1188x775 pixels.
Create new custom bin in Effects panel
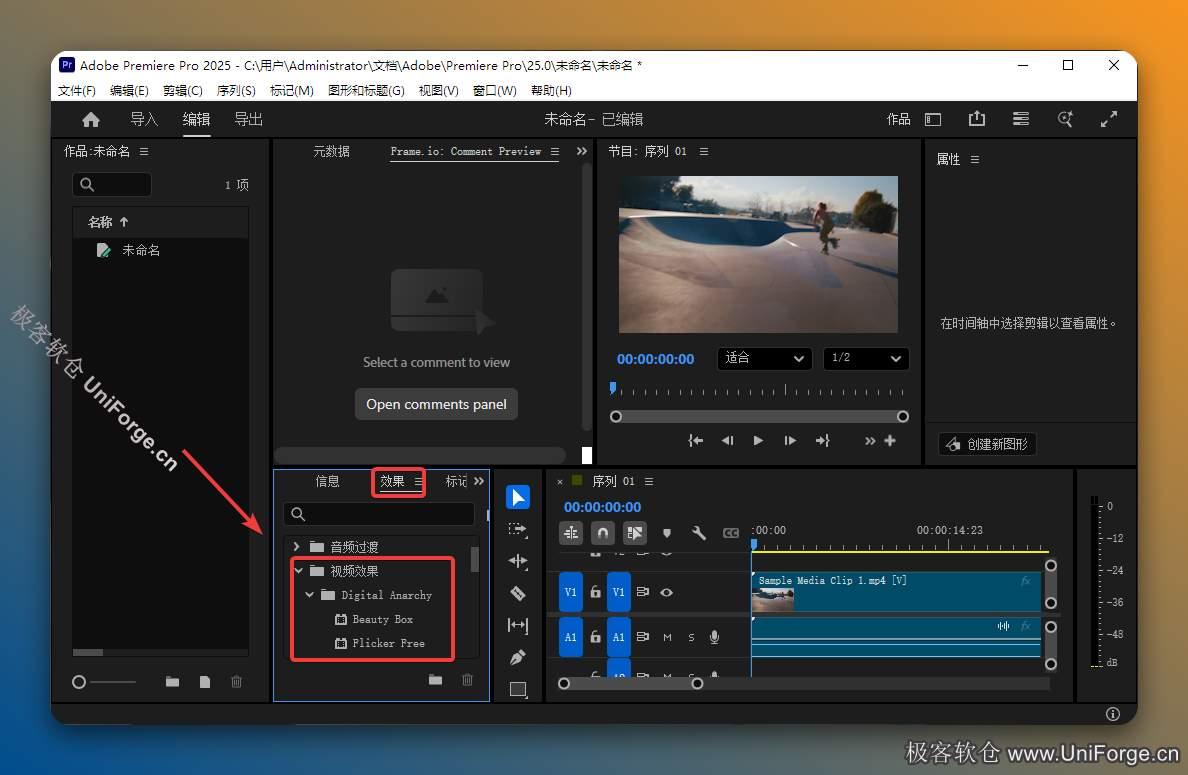(x=435, y=680)
